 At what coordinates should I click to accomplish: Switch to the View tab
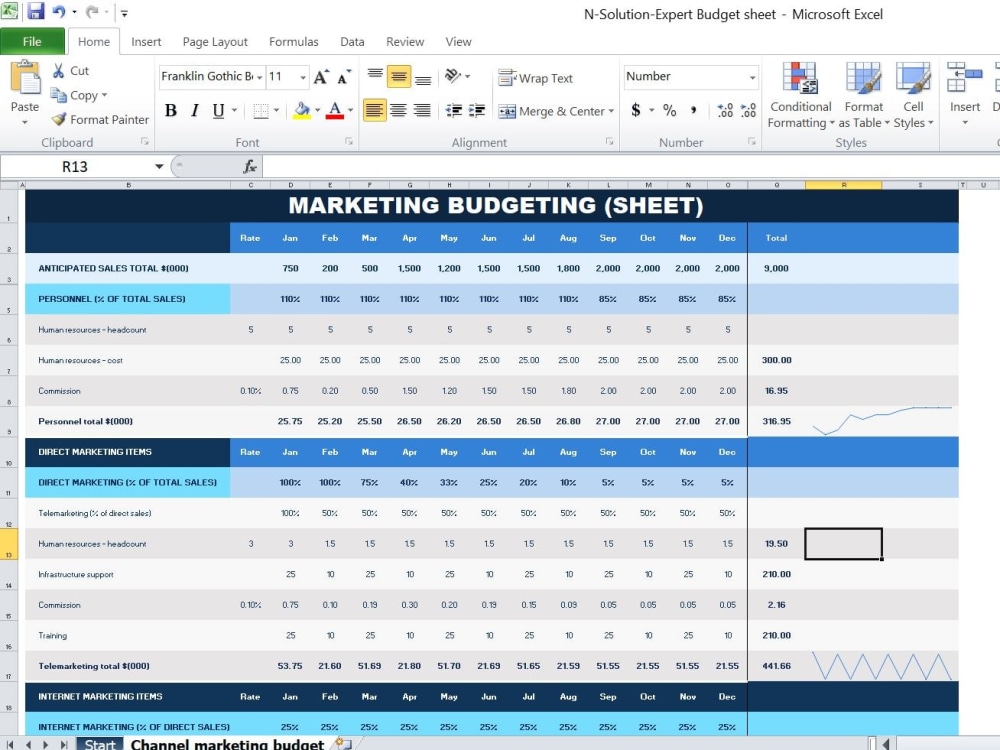click(458, 42)
